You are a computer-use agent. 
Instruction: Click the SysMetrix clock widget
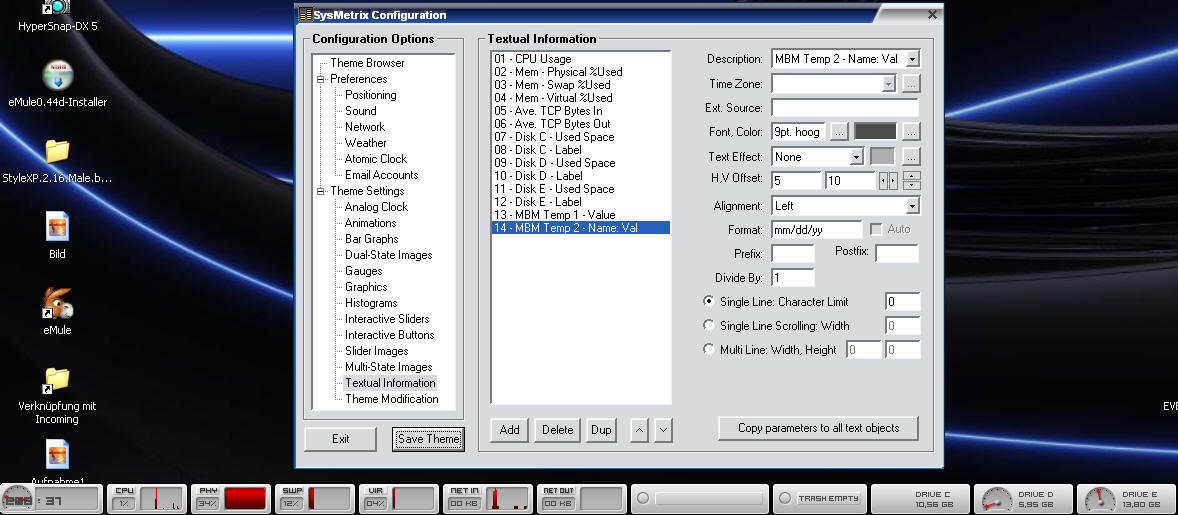click(x=50, y=498)
